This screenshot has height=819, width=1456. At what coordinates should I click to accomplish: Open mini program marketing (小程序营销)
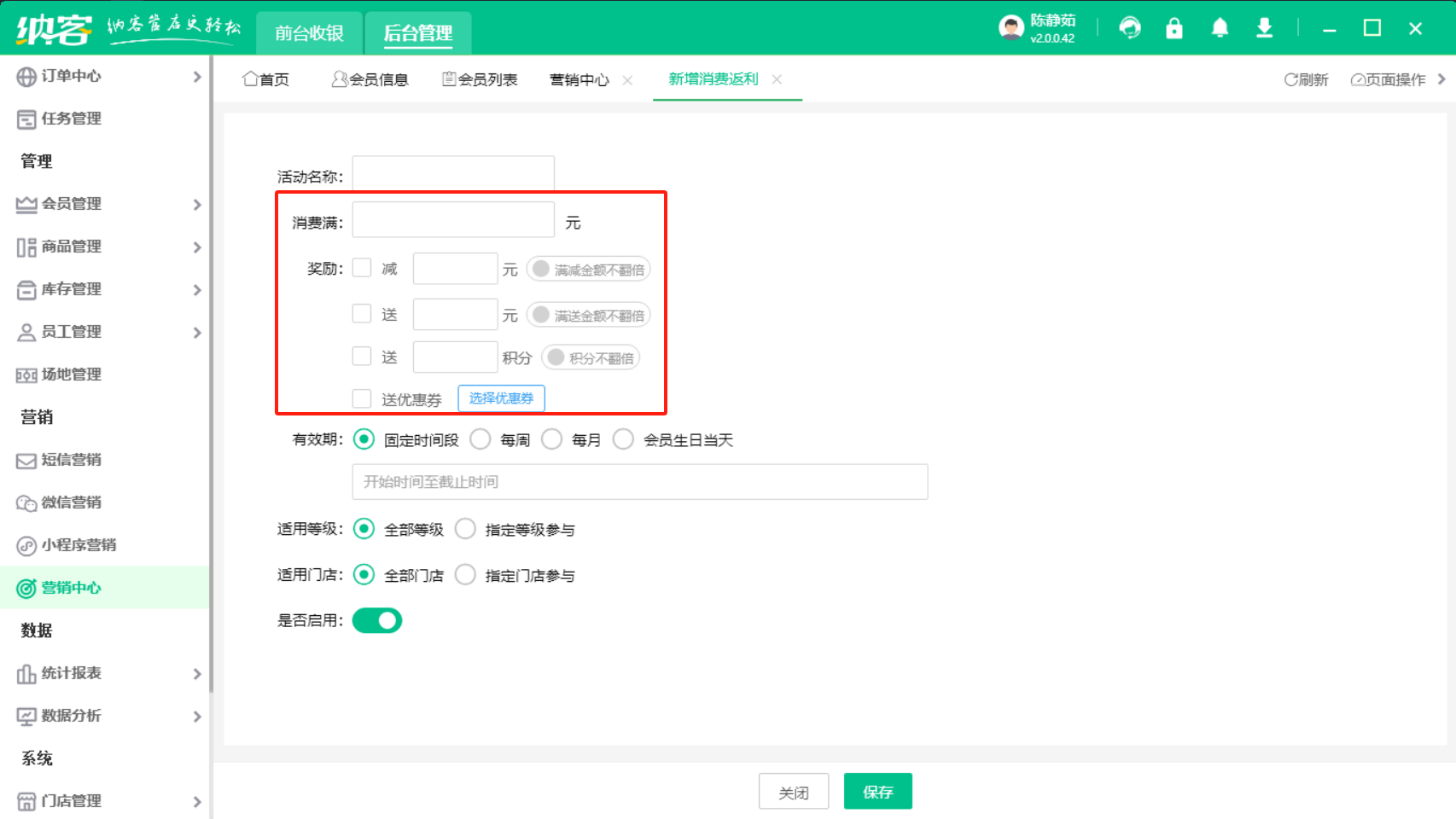coord(79,545)
